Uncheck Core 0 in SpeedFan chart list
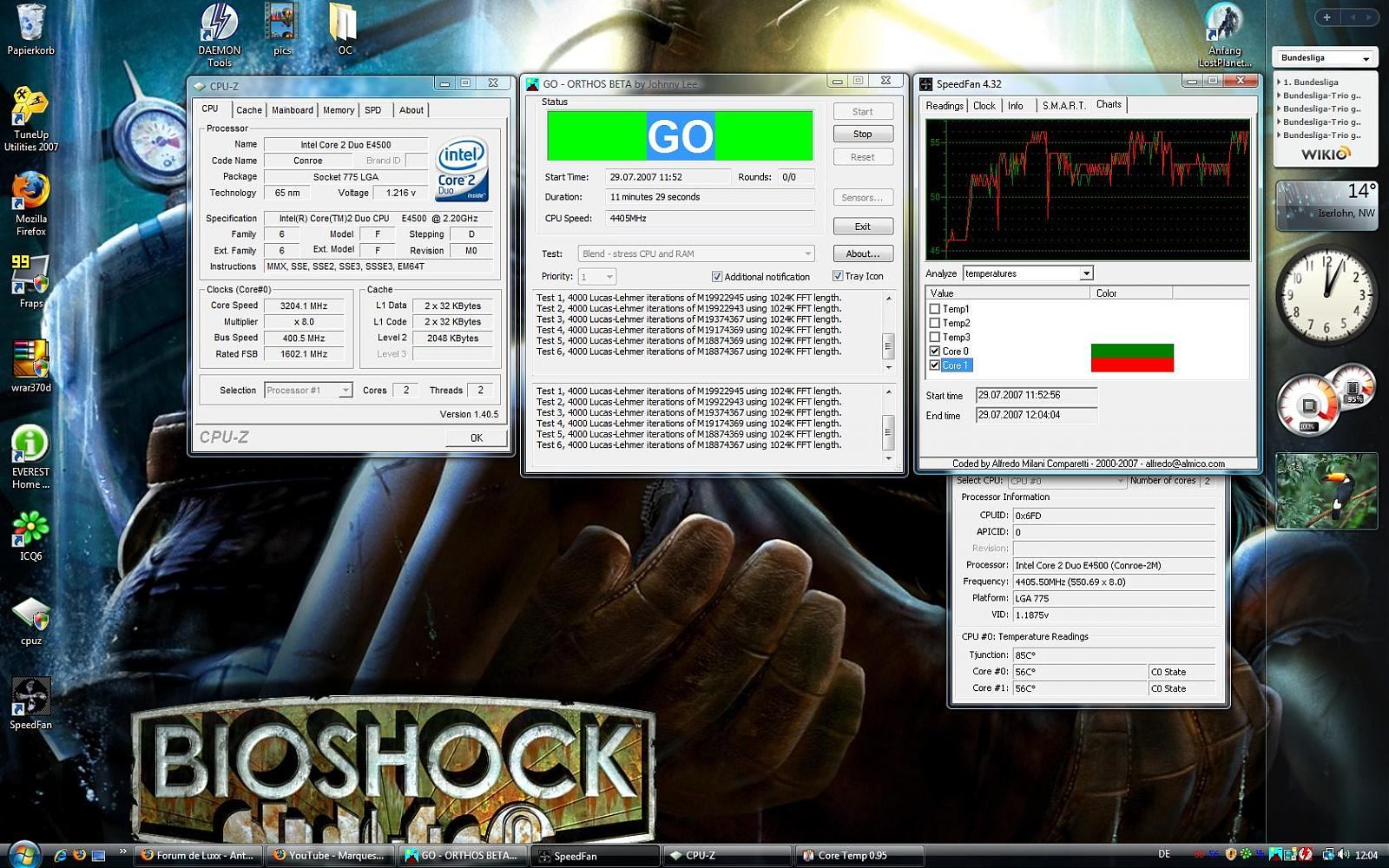 934,351
